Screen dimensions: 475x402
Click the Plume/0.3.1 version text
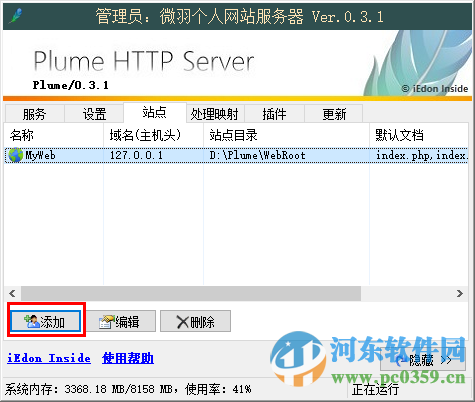pos(70,85)
